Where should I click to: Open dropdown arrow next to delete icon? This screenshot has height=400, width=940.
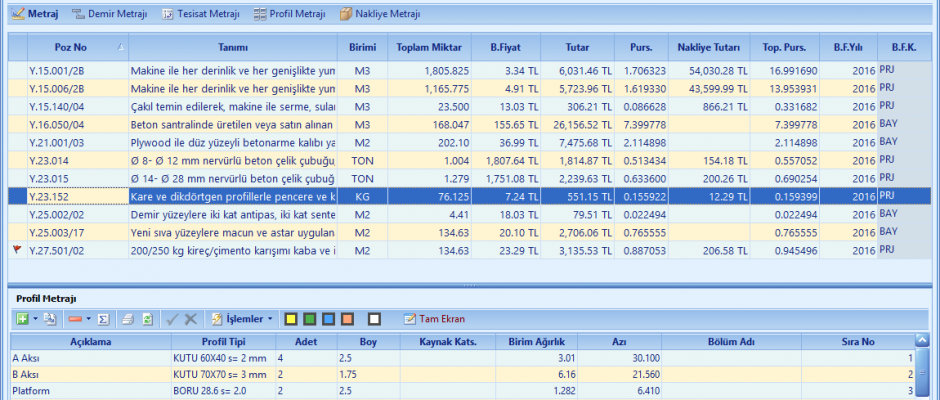(x=88, y=319)
